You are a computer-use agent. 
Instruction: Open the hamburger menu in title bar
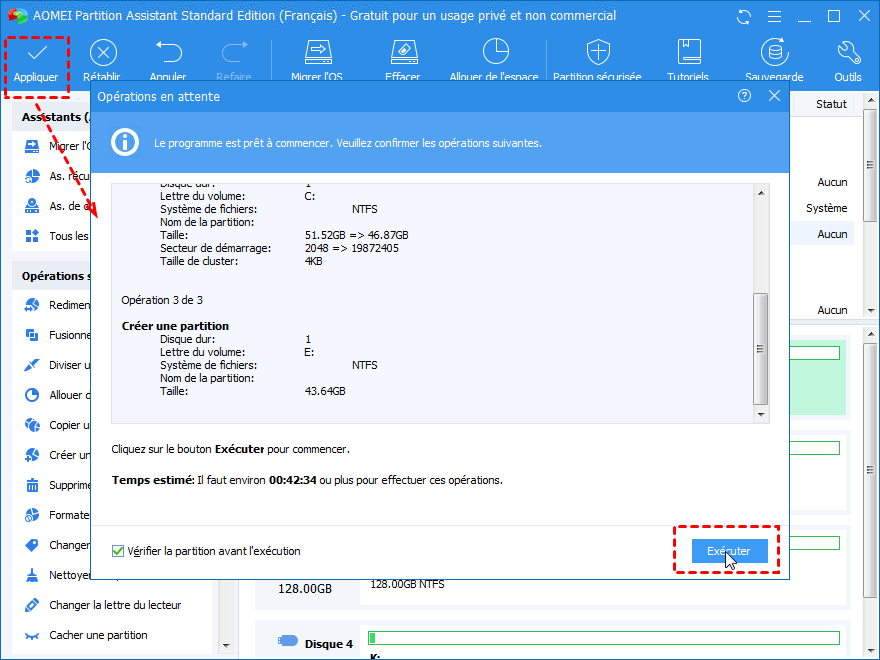(x=774, y=17)
